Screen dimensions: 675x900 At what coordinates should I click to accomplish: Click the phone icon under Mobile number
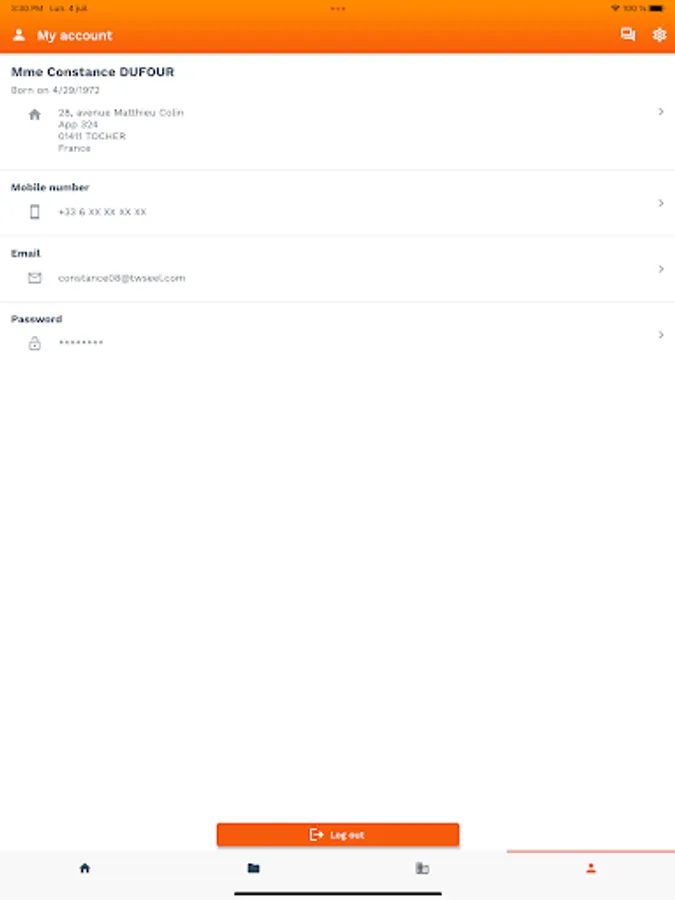point(34,212)
